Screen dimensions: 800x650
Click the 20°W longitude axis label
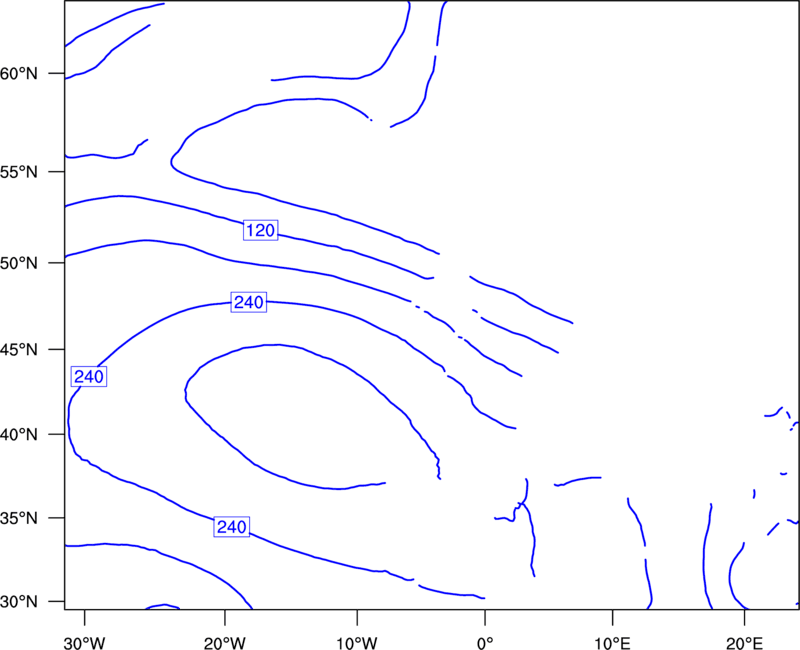[x=225, y=643]
